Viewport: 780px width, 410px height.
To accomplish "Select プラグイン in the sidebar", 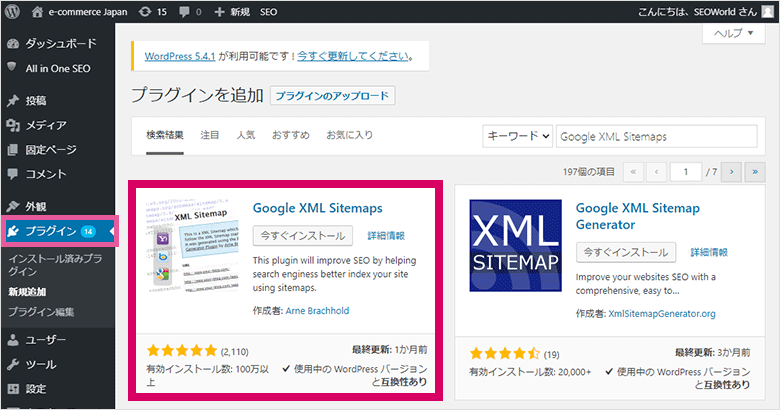I will coord(59,231).
